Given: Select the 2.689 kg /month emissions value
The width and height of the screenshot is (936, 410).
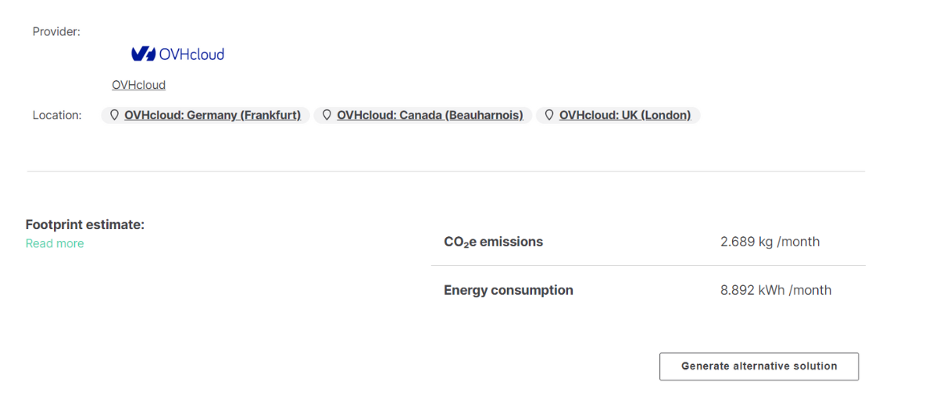Looking at the screenshot, I should click(770, 242).
